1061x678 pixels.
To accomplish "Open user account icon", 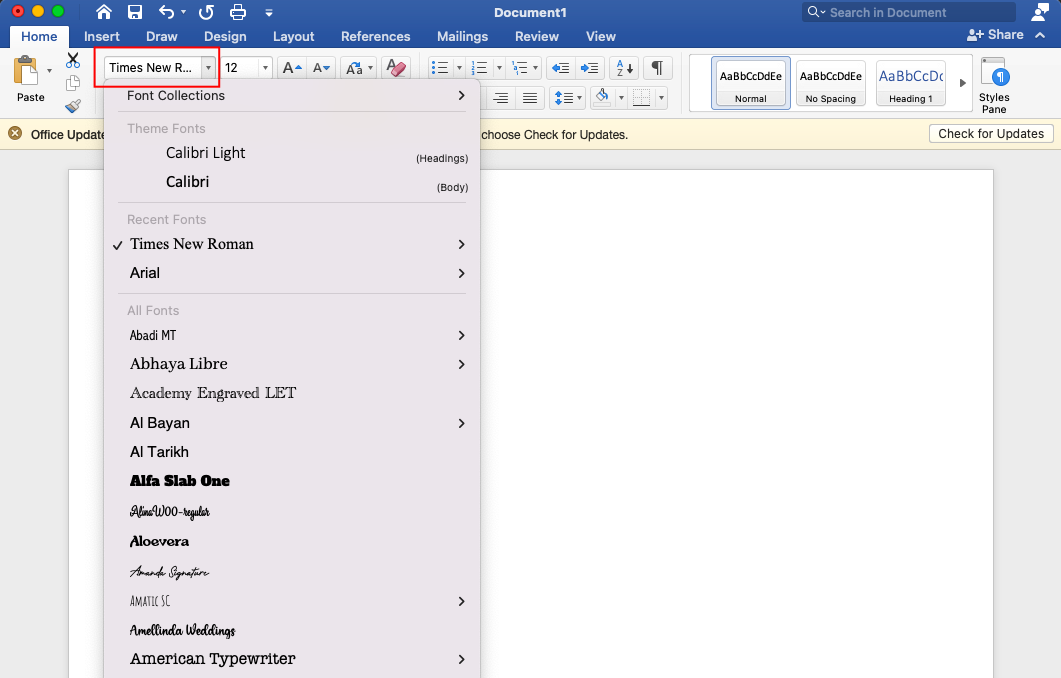I will 1040,12.
